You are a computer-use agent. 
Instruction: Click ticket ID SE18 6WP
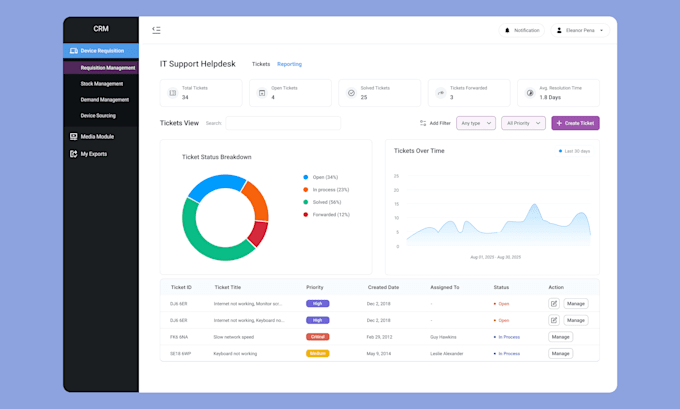[x=180, y=353]
